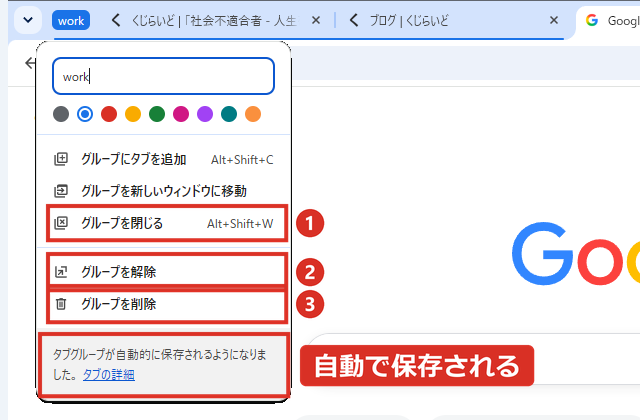Click the Google logo on the page

tap(576, 253)
